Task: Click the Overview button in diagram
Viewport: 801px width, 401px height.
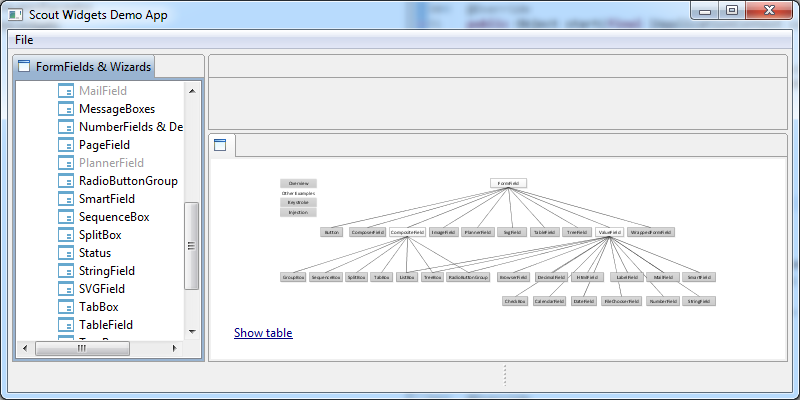Action: point(298,183)
